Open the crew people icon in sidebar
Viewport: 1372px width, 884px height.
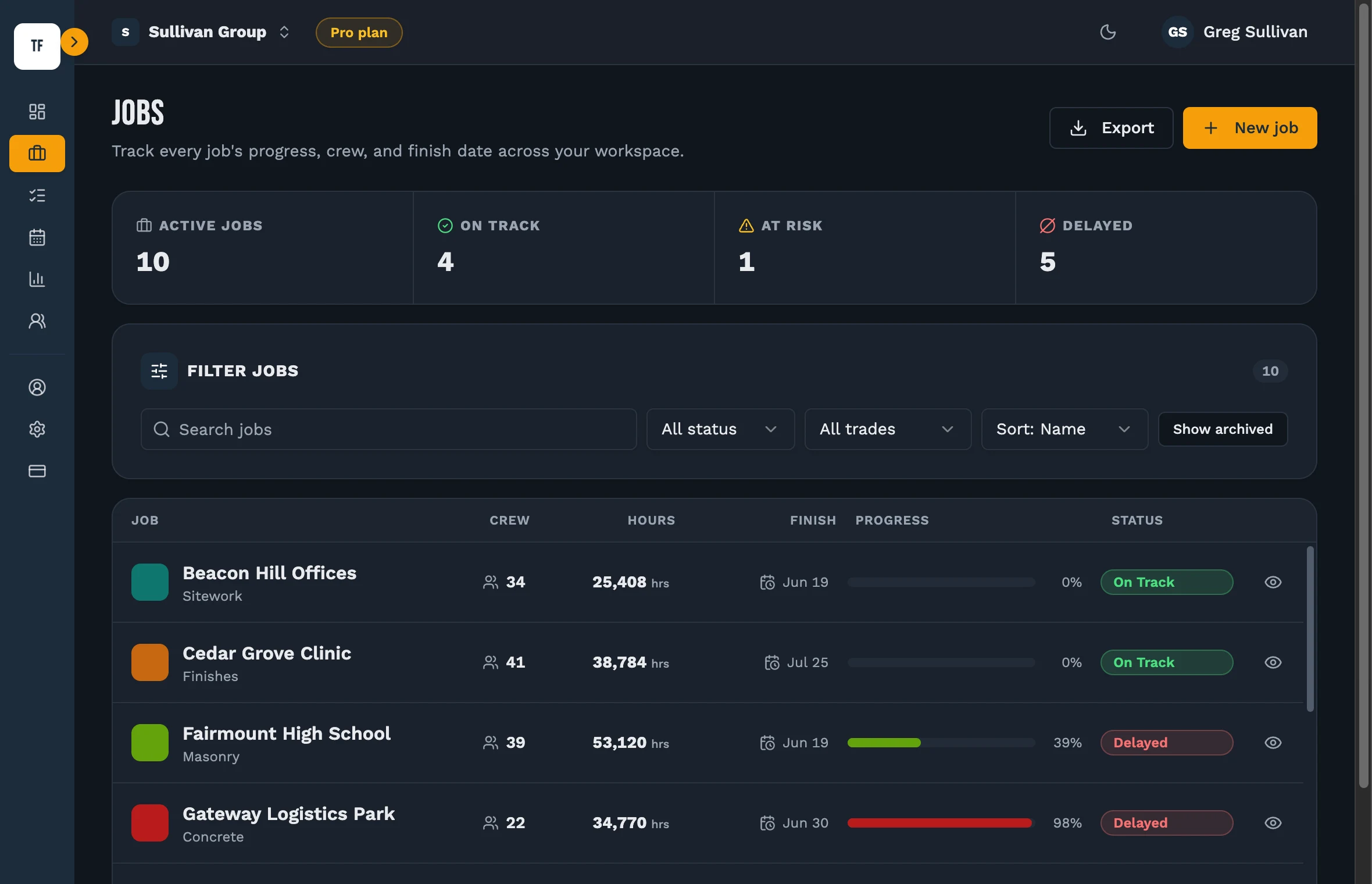37,321
